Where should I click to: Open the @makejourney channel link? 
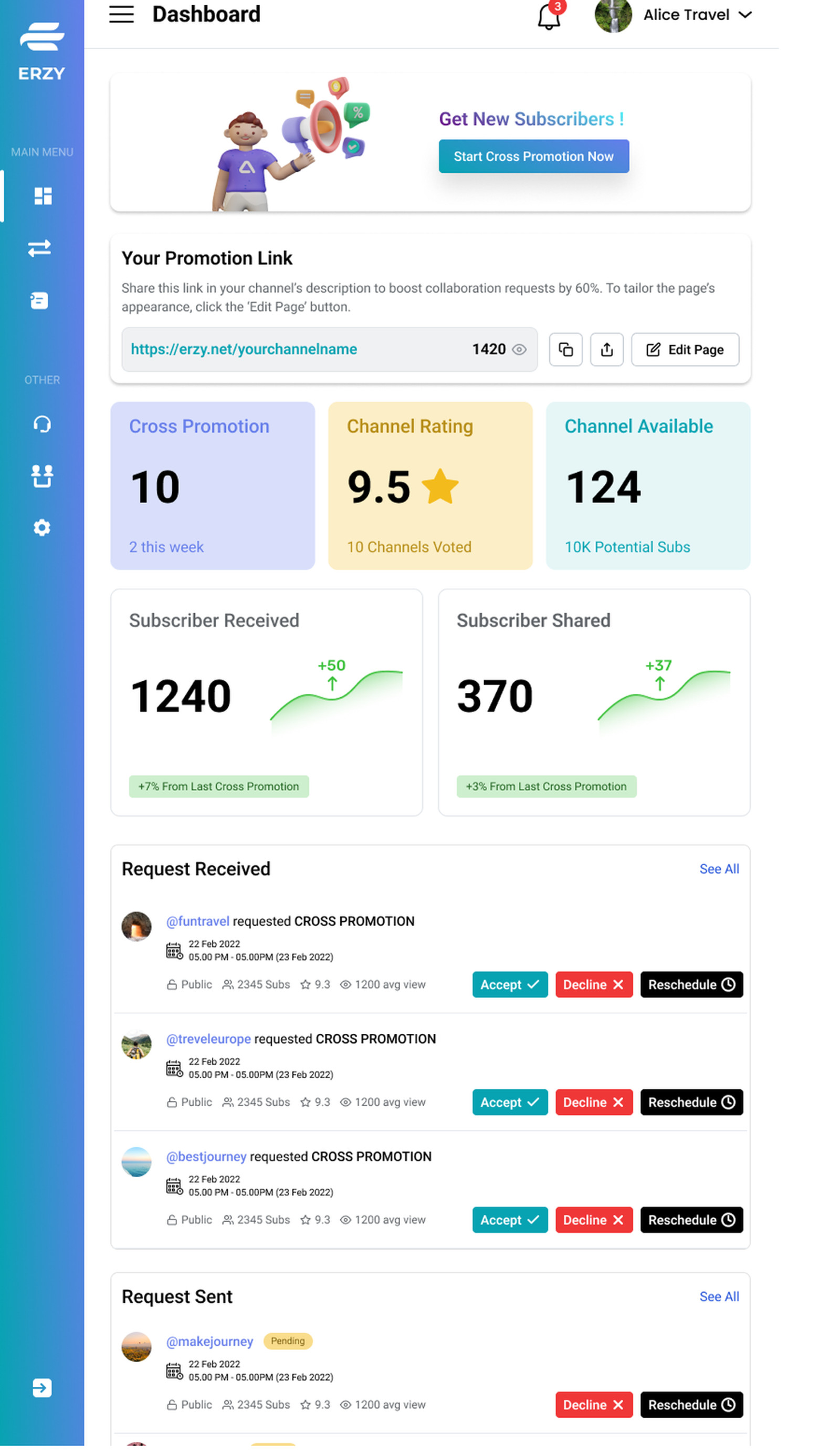(x=210, y=1342)
